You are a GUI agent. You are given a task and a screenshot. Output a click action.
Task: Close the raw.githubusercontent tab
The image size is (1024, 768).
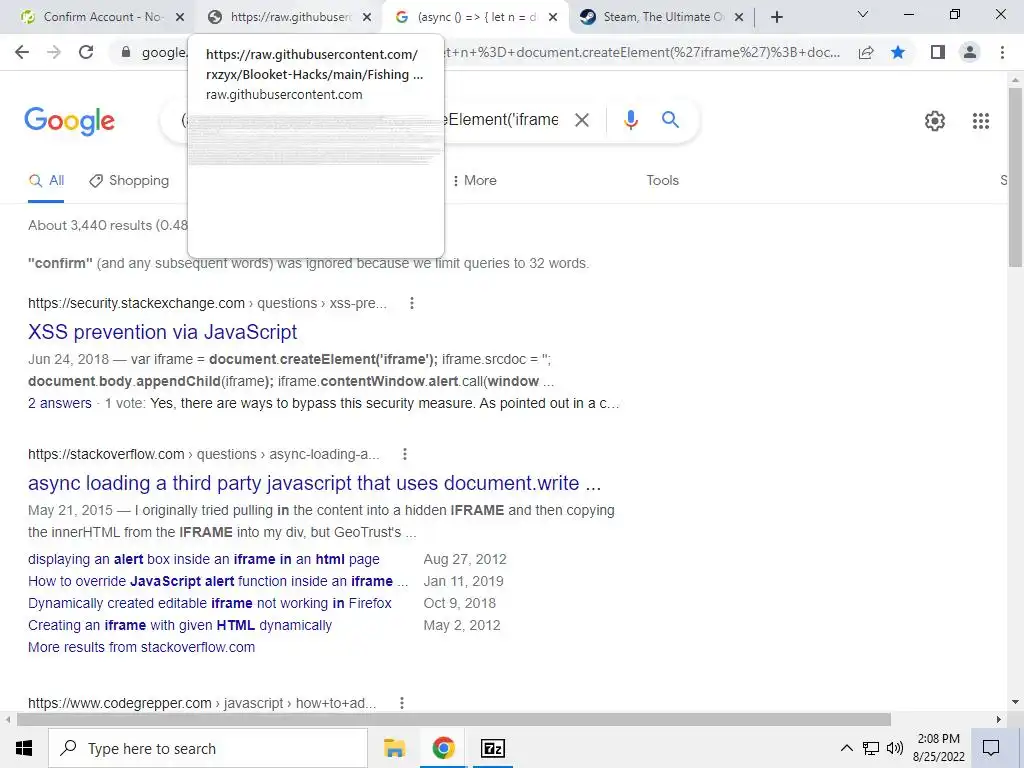(367, 18)
